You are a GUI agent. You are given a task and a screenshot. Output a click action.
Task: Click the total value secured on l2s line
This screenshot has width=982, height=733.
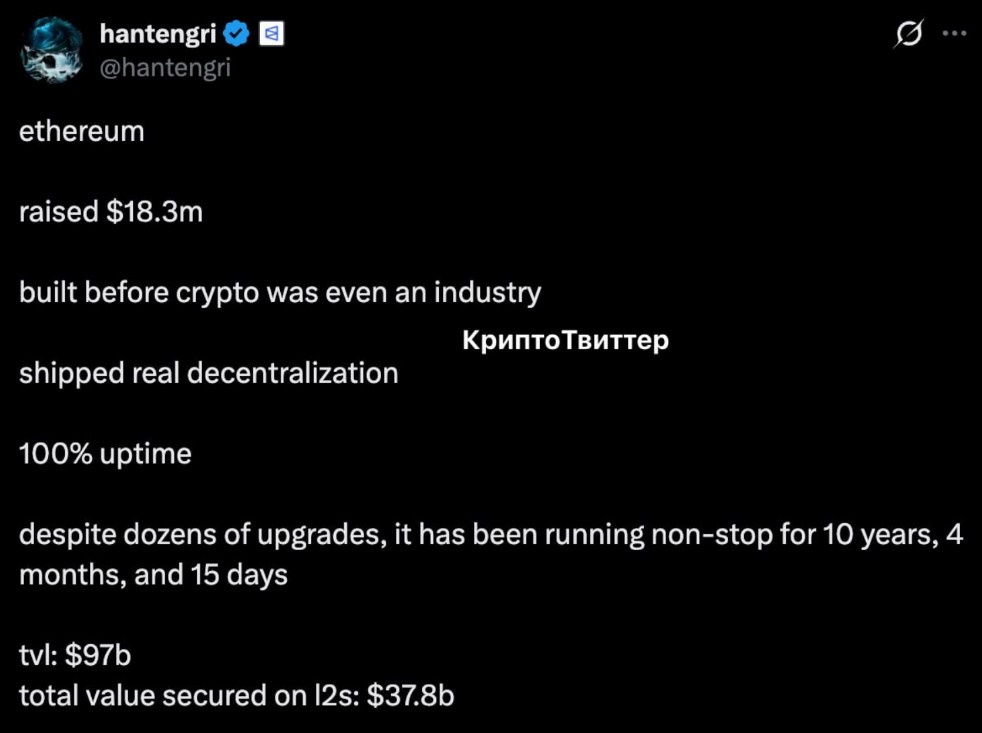click(x=237, y=695)
